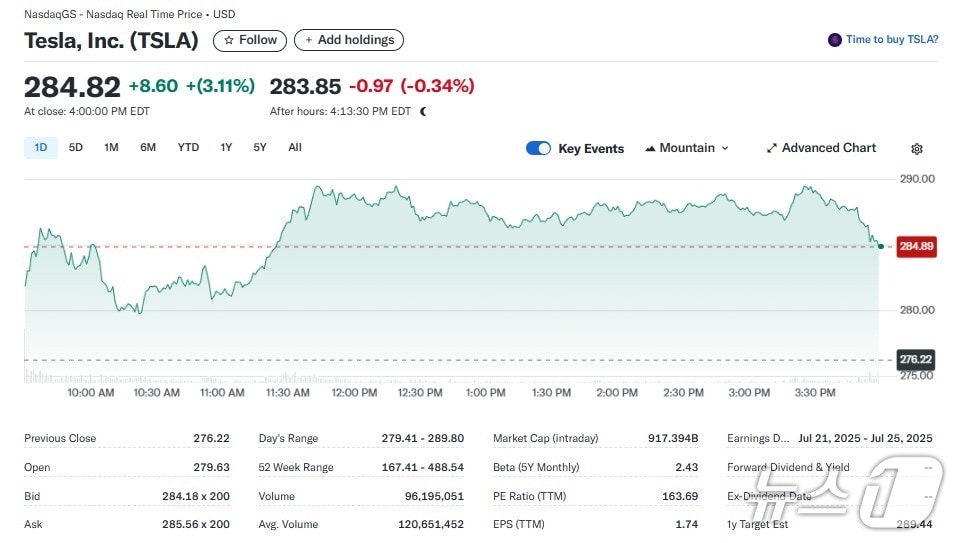Viewport: 958px width, 543px height.
Task: Click the after-hours moon icon
Action: (x=423, y=112)
